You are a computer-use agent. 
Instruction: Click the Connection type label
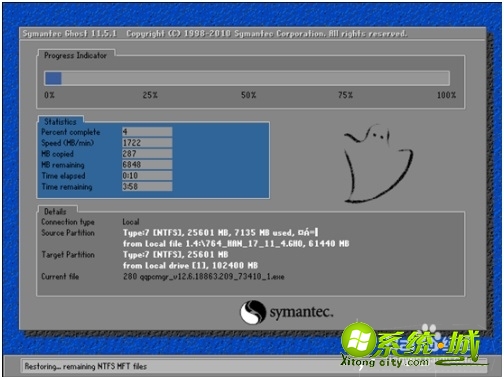pos(68,222)
